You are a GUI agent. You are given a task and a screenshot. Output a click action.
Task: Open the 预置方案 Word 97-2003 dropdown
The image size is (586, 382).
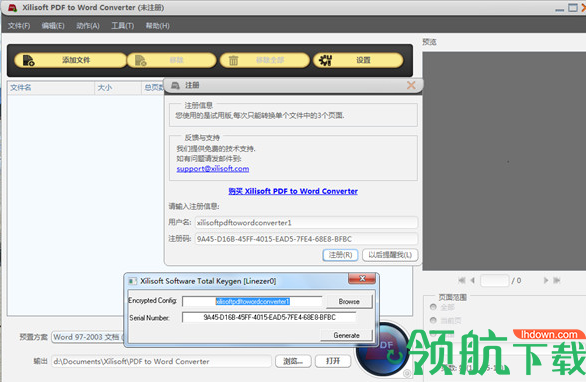tap(88, 337)
